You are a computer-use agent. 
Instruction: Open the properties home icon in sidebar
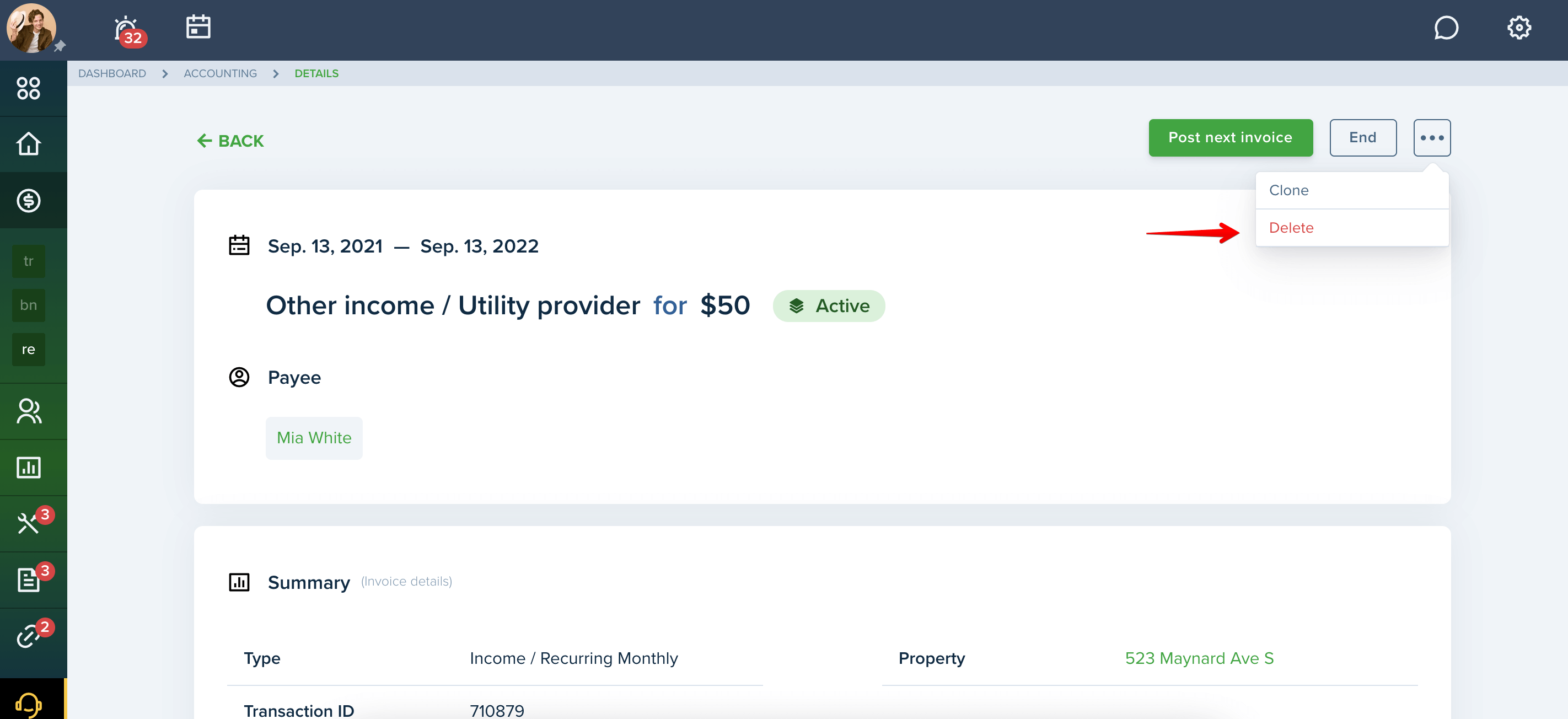29,144
